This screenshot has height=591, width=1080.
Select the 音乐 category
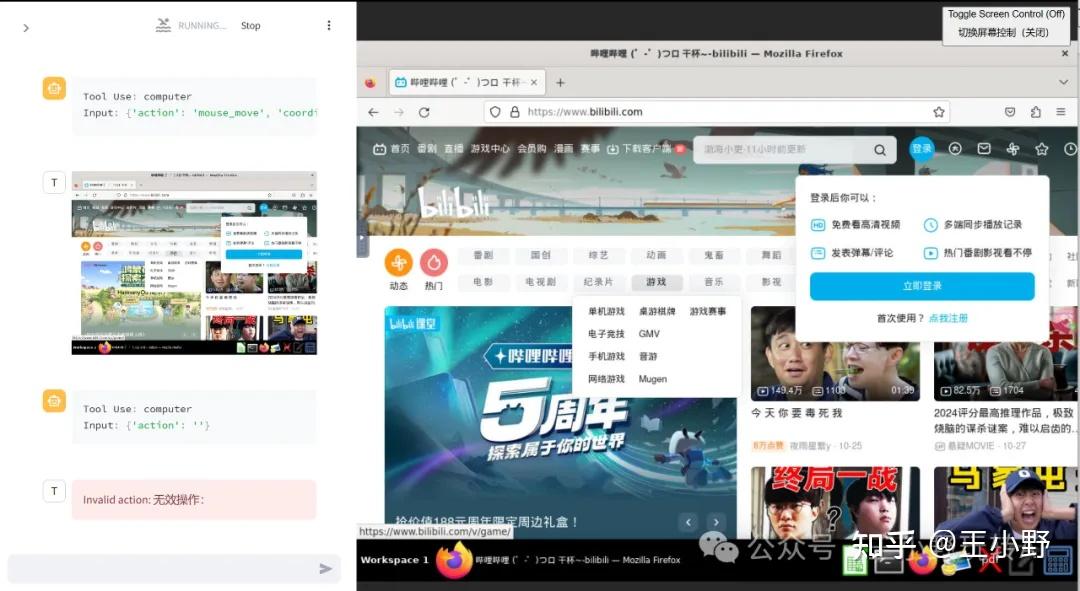point(714,282)
